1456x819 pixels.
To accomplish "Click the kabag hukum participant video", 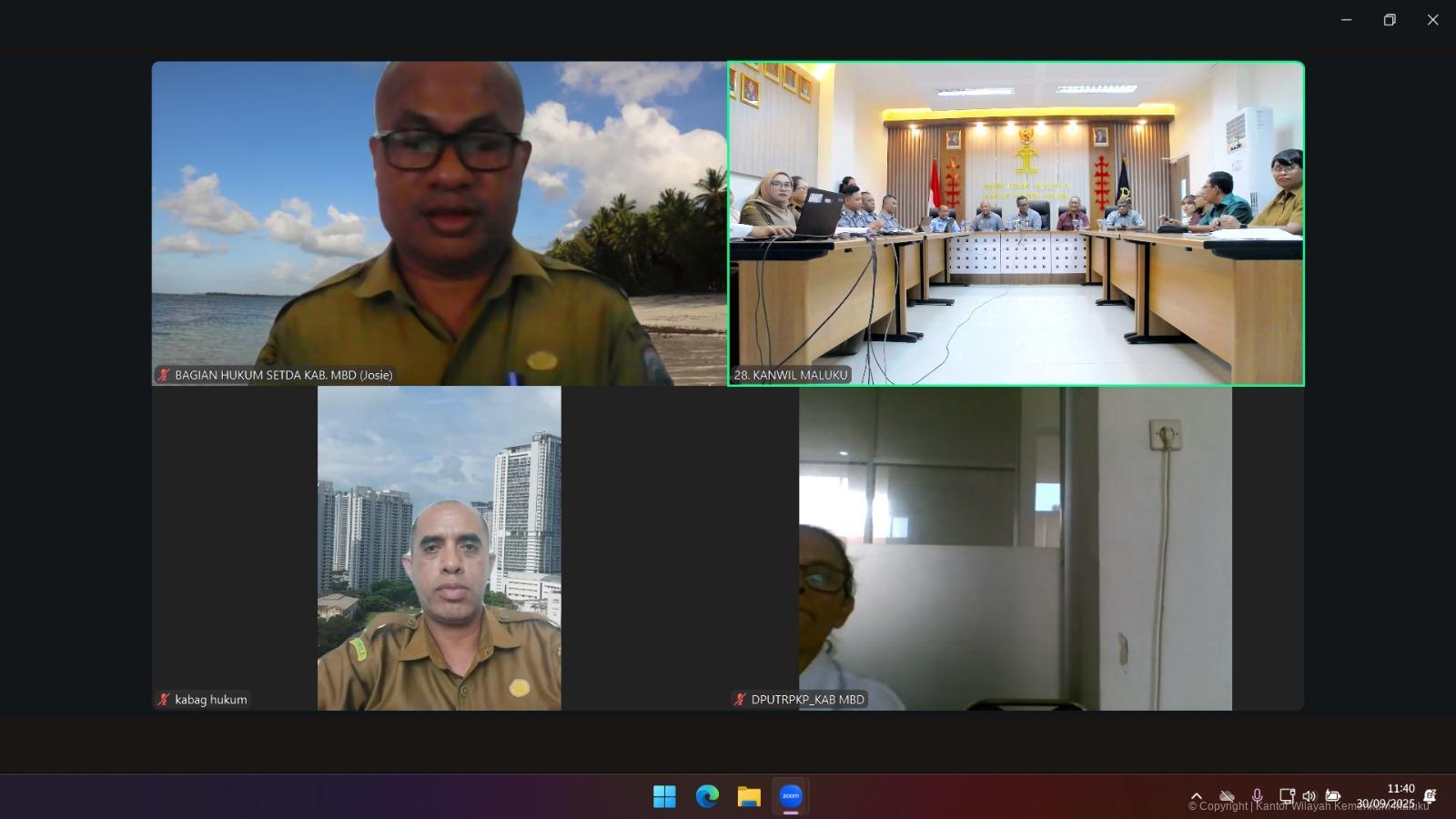I will pos(439,548).
